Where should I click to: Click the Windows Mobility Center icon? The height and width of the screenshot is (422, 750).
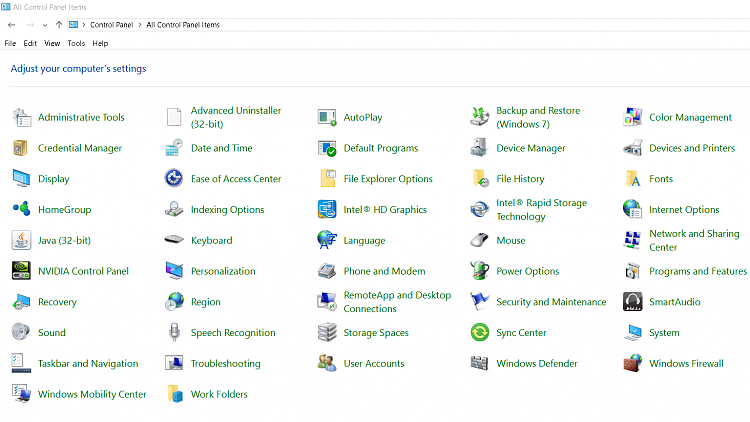click(21, 394)
